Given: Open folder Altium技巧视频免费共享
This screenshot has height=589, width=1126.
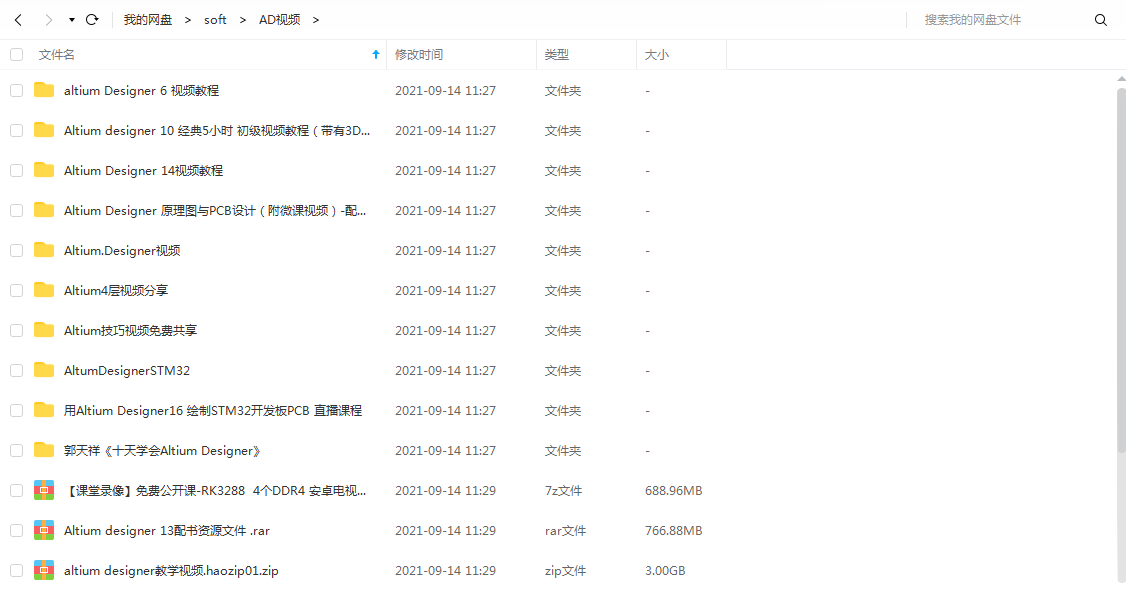Looking at the screenshot, I should click(130, 330).
